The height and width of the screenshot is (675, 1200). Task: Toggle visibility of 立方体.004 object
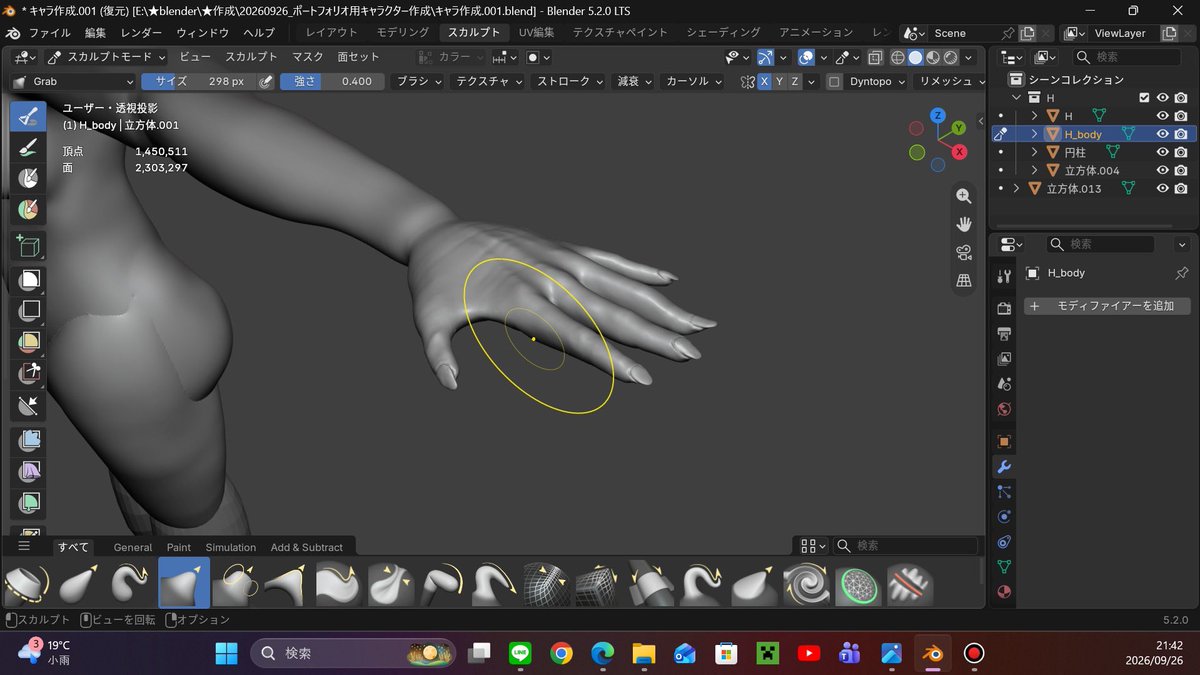tap(1163, 170)
